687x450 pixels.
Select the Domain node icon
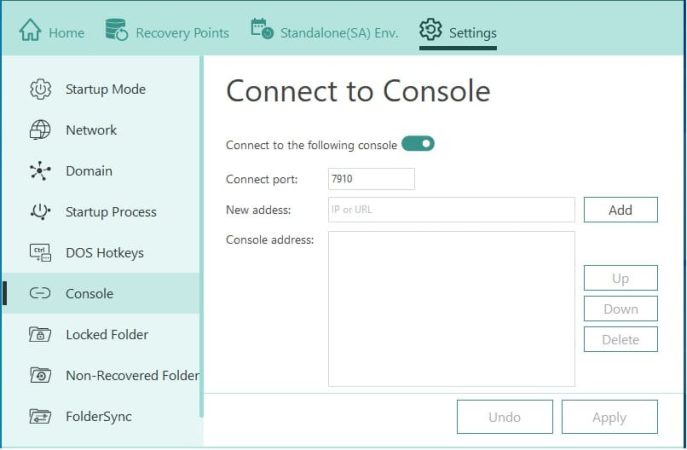(40, 171)
